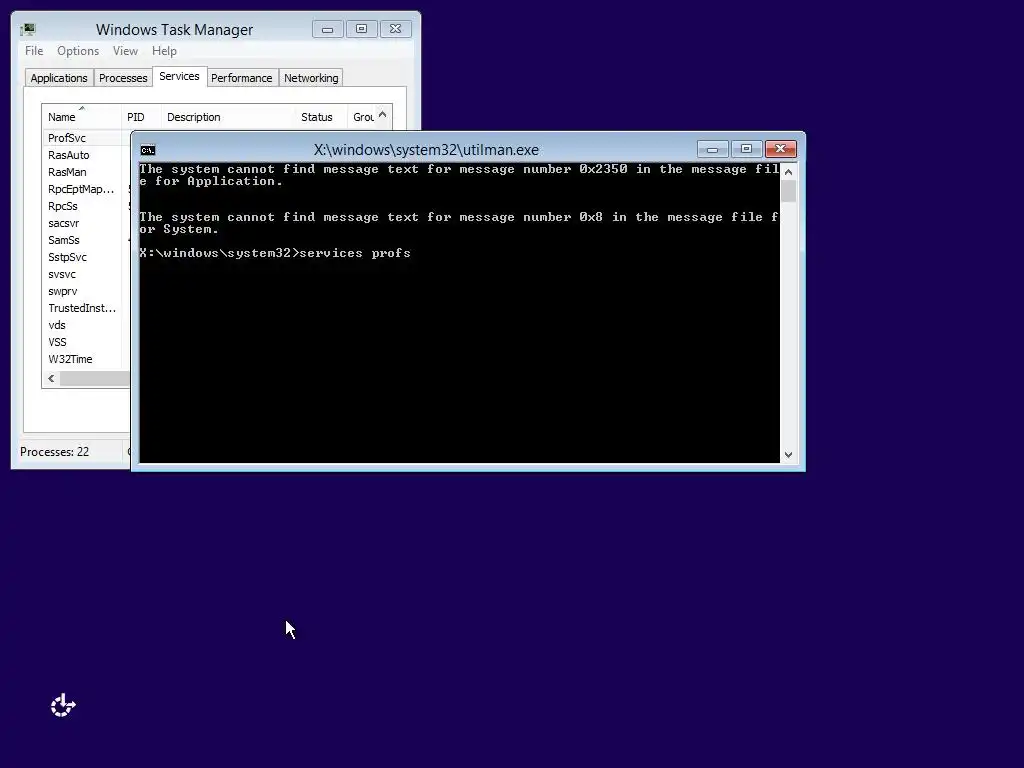This screenshot has height=768, width=1024.
Task: Click the command prompt scroll-down arrow
Action: 788,455
